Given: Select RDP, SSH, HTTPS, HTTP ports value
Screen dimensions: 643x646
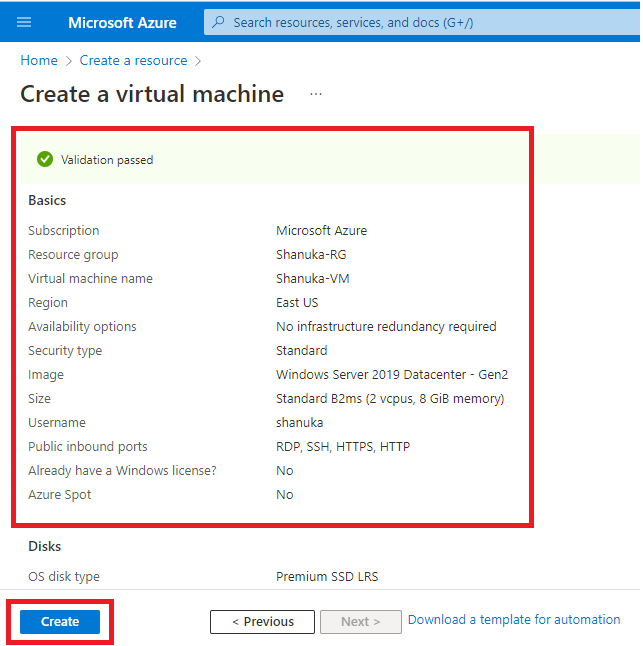Looking at the screenshot, I should [x=343, y=447].
